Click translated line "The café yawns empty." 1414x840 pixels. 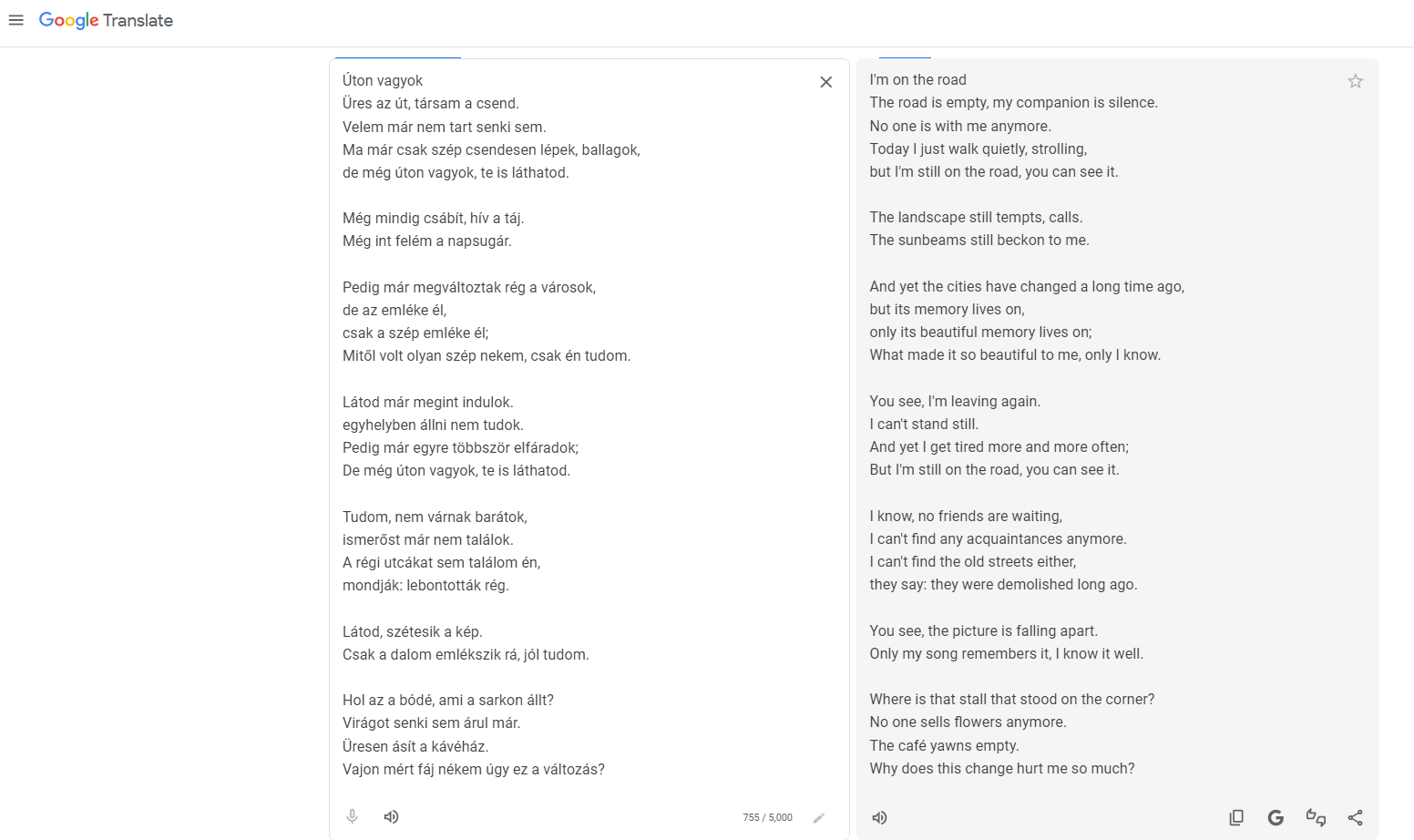coord(944,745)
